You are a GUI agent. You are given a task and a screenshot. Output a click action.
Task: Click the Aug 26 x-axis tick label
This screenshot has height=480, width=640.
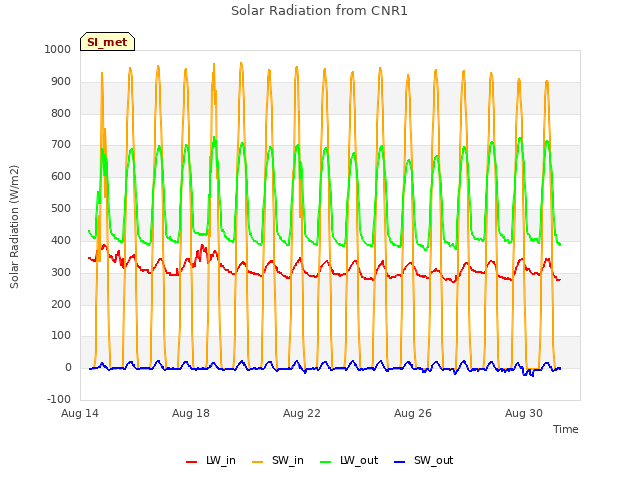[413, 413]
